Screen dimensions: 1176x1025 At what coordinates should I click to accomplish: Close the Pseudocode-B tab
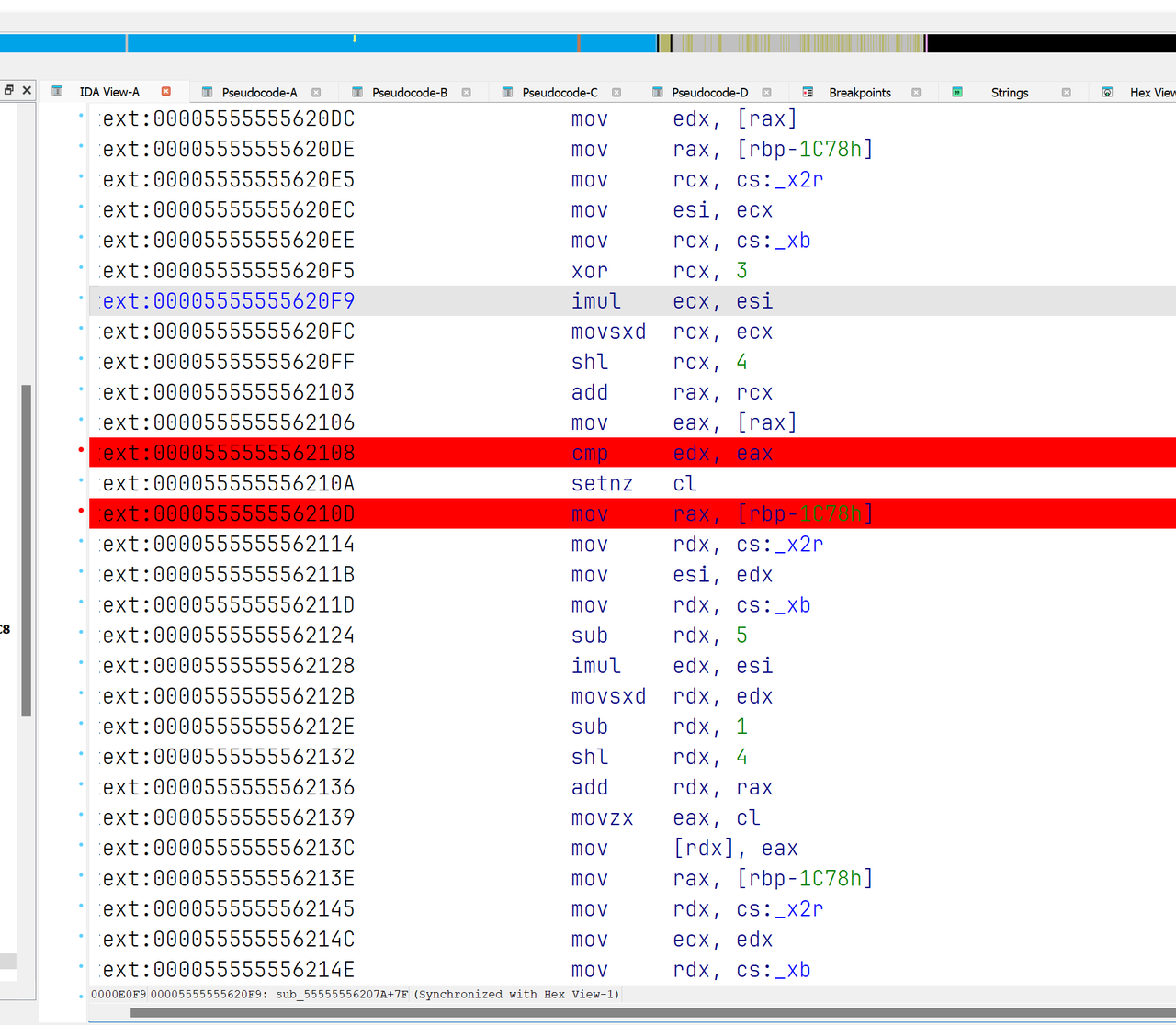(x=466, y=92)
